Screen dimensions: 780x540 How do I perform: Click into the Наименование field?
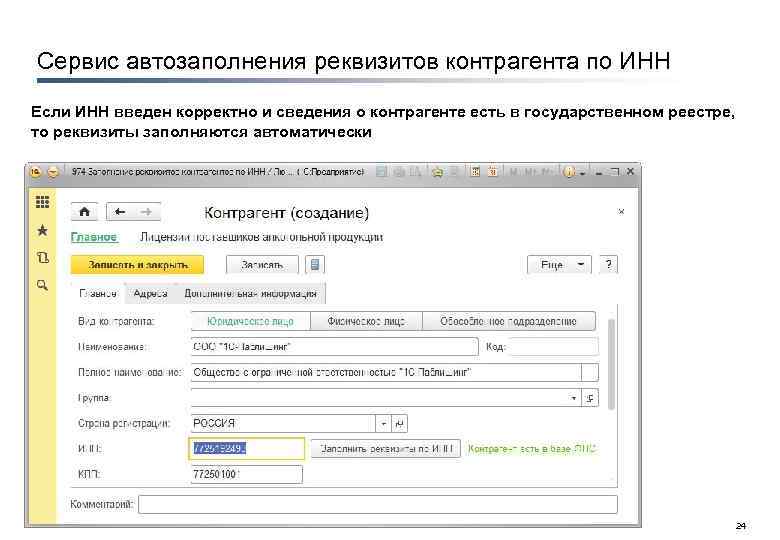[x=334, y=347]
